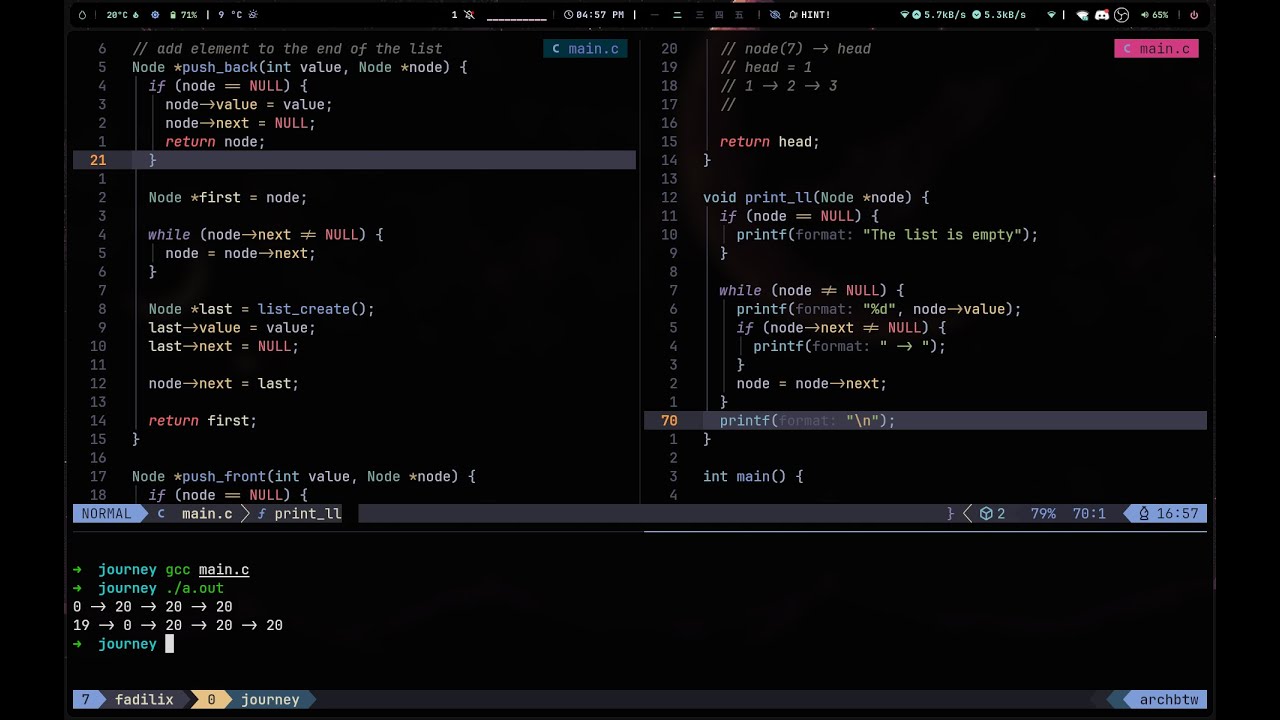
Task: Click the 'int main()' line
Action: 753,476
